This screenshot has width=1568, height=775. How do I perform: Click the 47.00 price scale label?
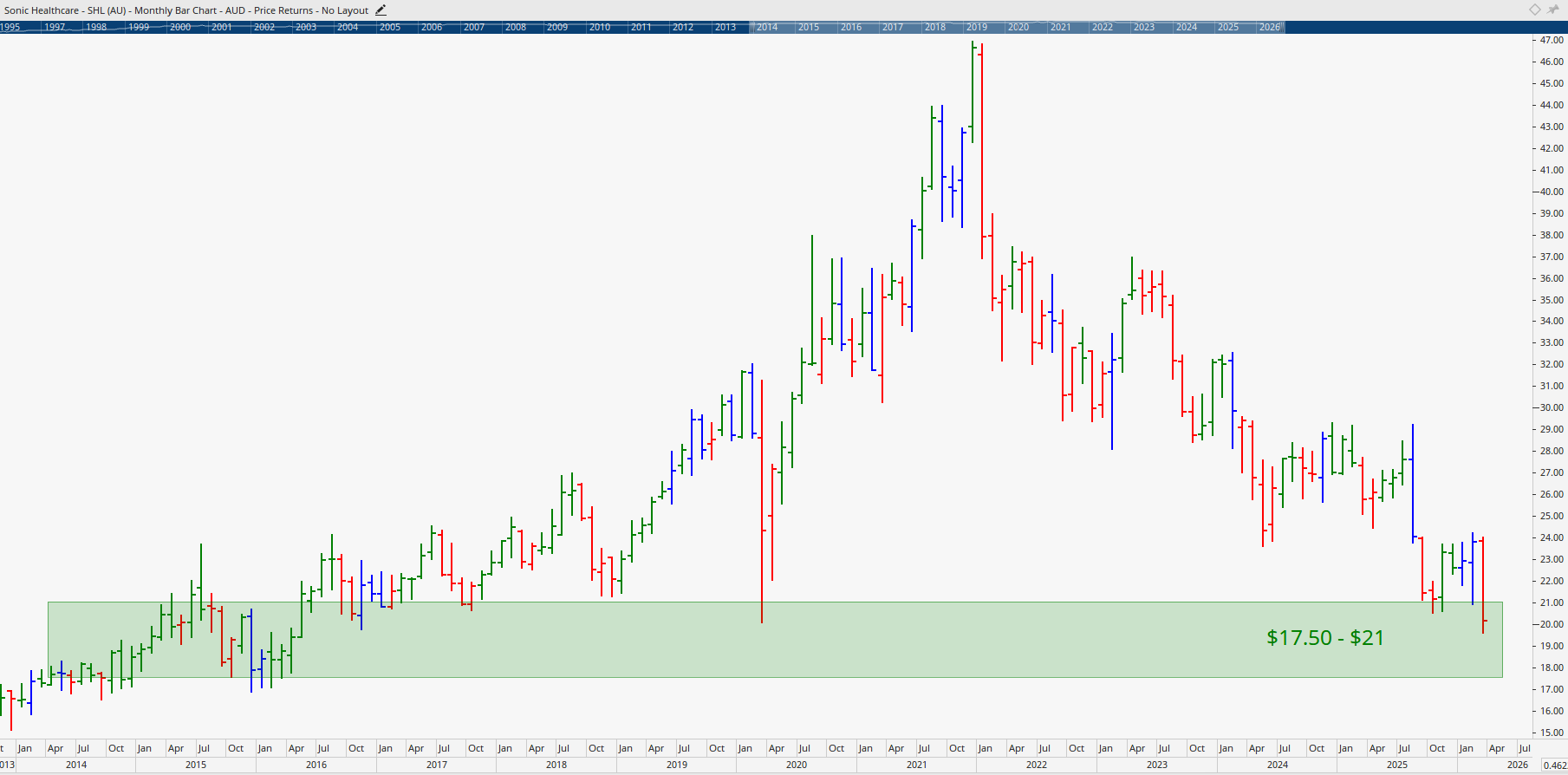point(1552,40)
